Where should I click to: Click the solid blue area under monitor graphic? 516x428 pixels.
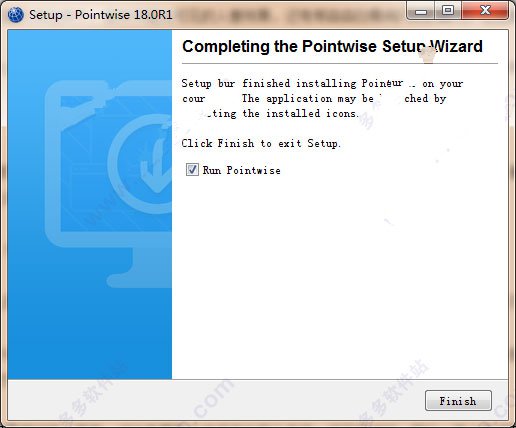point(90,333)
